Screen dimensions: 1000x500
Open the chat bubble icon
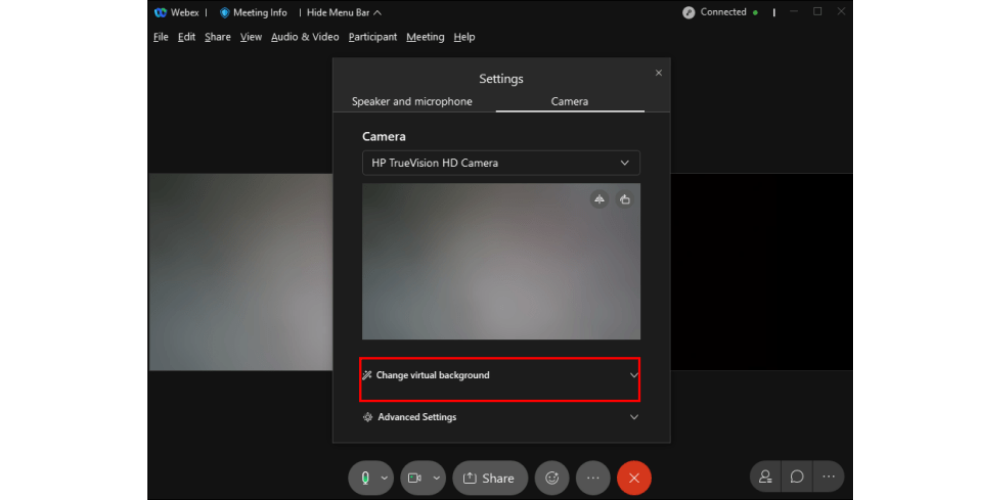797,477
